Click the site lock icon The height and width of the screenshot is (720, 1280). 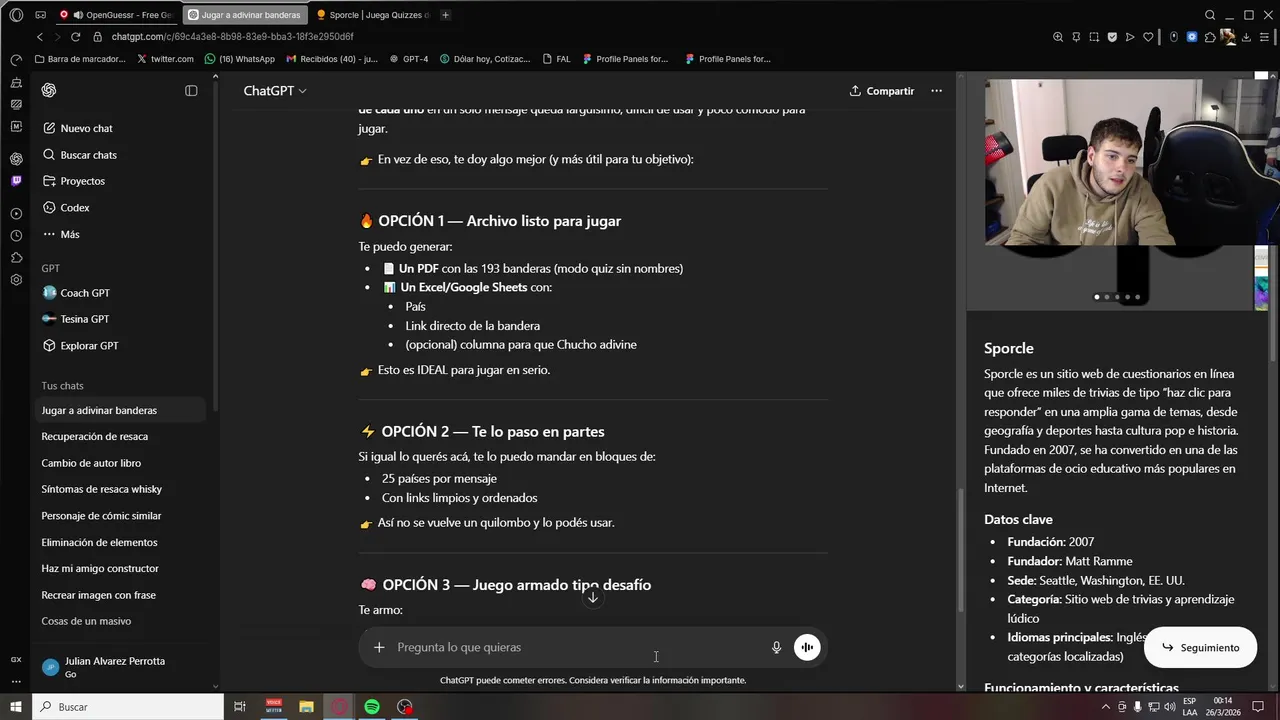[x=98, y=37]
